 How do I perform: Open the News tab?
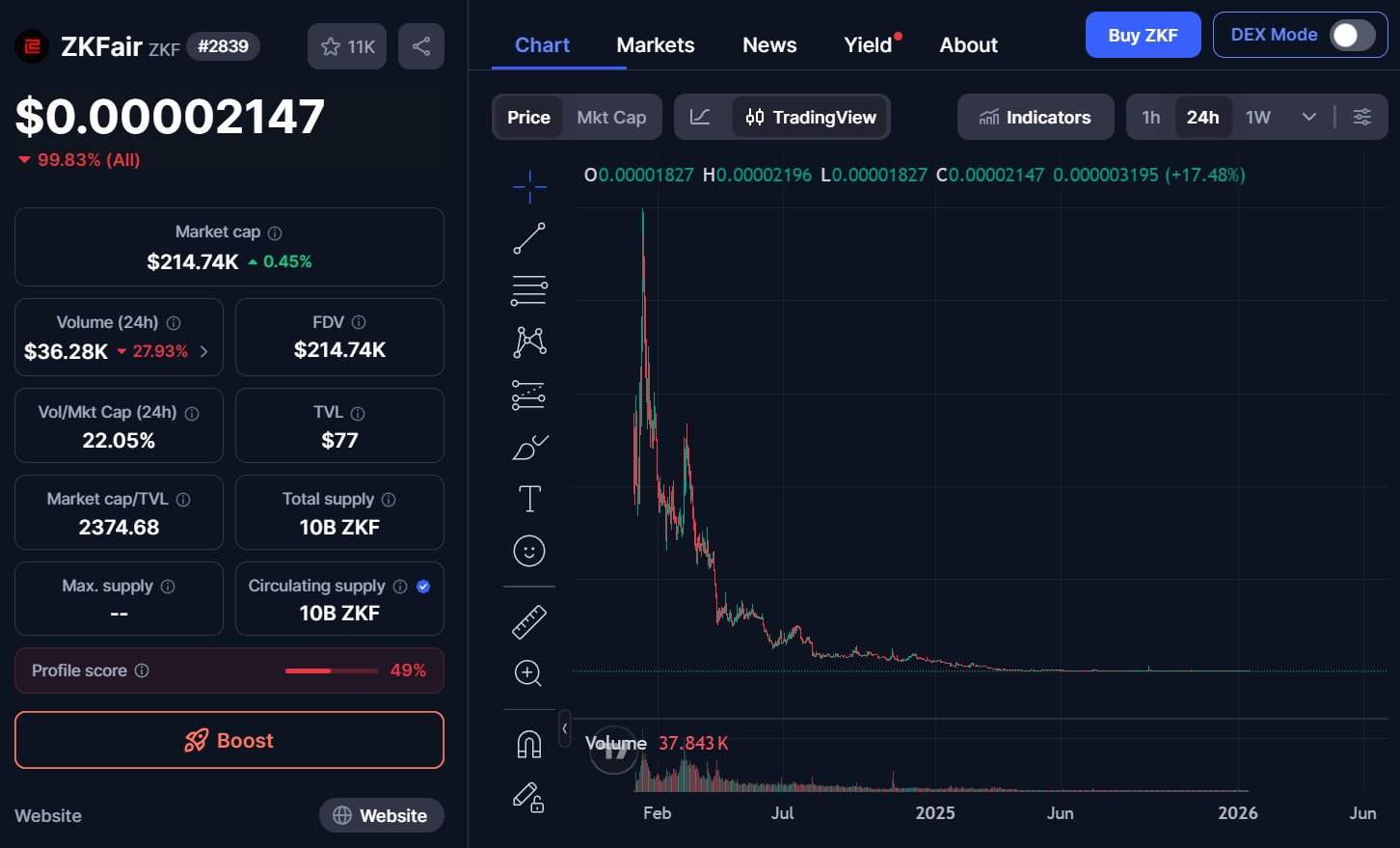769,45
